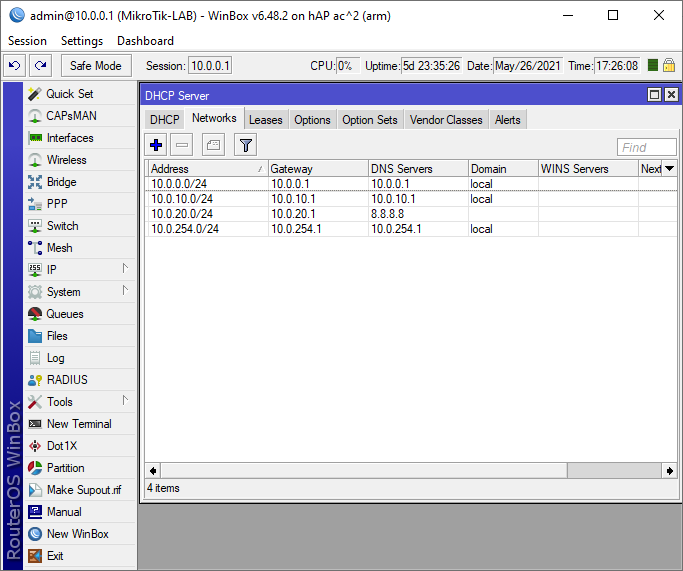683x571 pixels.
Task: Switch to the Alerts tab
Action: 507,120
